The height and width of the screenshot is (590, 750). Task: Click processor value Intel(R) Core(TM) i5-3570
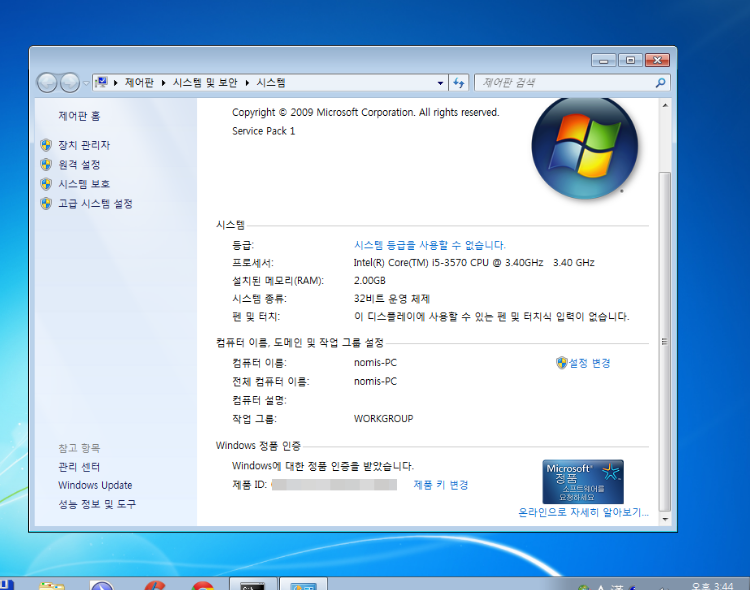[x=474, y=263]
